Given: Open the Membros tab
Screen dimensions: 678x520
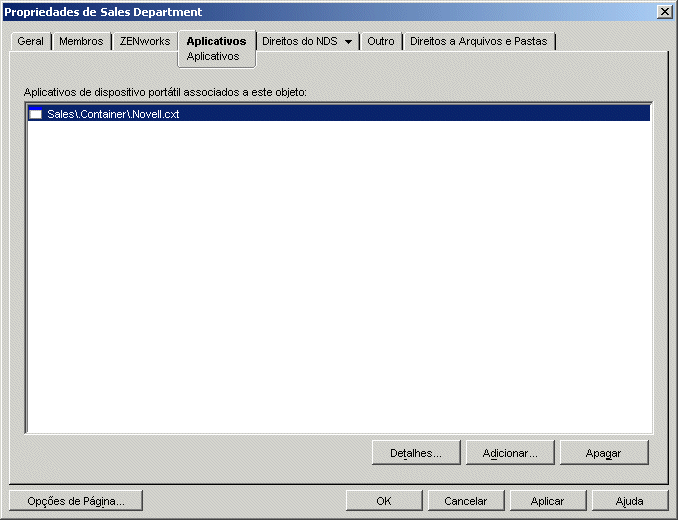Looking at the screenshot, I should coord(81,41).
